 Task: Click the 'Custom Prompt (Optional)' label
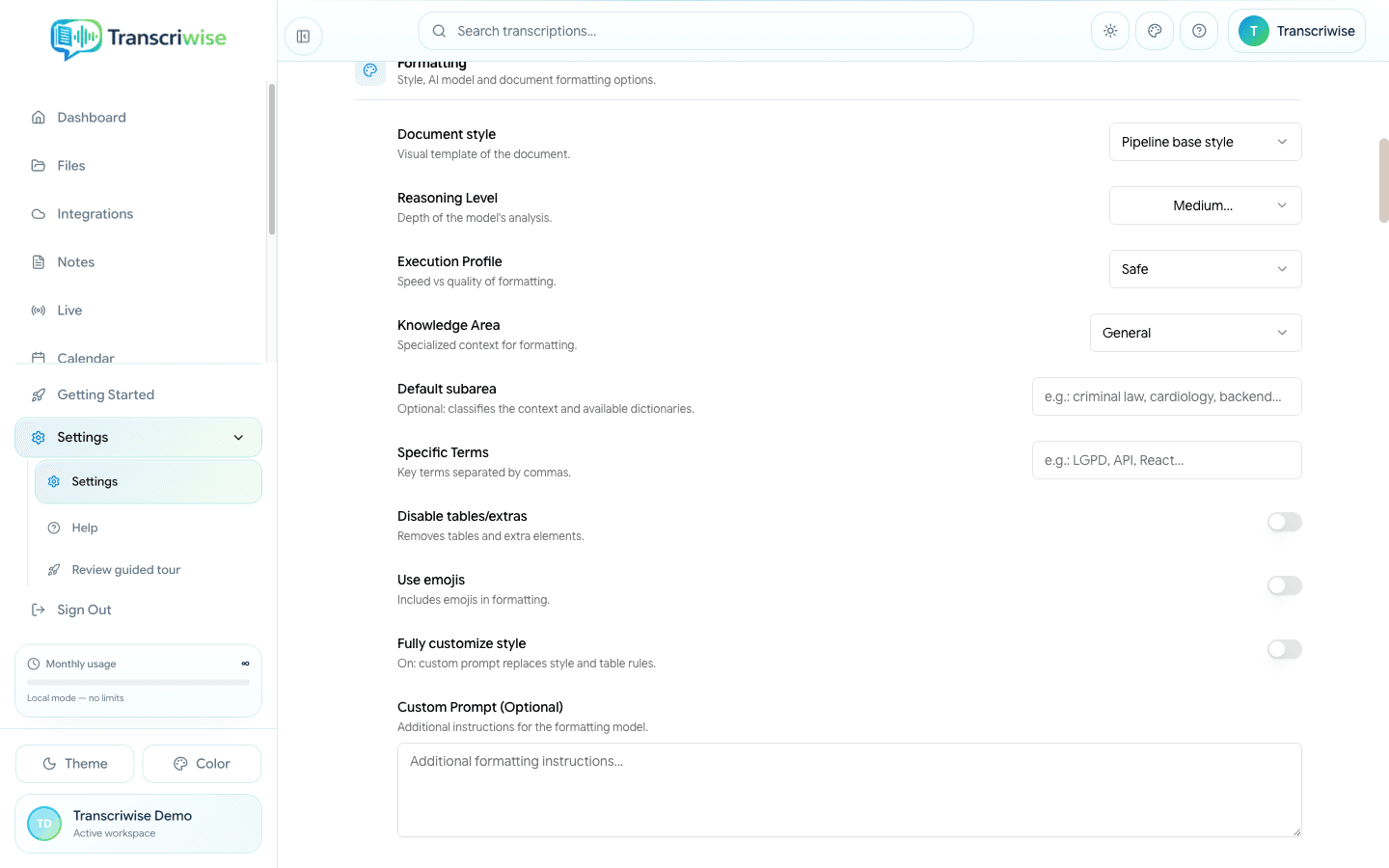(480, 707)
